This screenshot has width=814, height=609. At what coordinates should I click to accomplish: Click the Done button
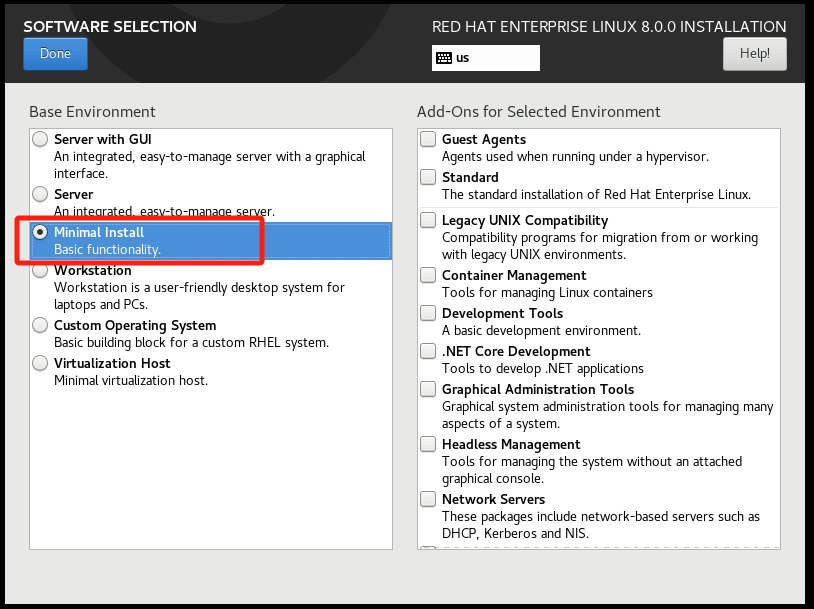point(55,54)
